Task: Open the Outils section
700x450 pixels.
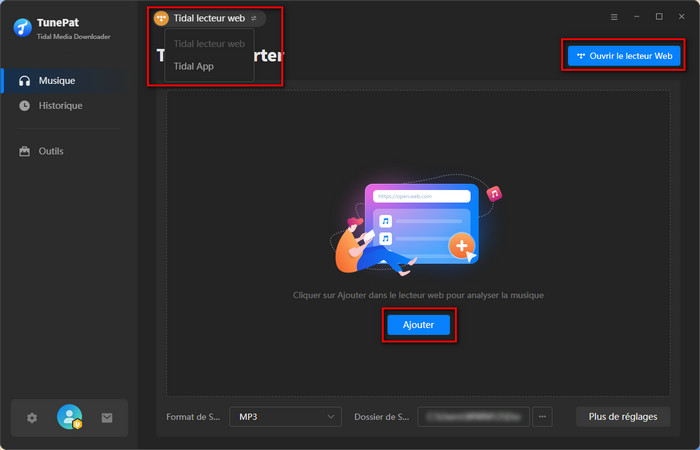Action: tap(50, 151)
